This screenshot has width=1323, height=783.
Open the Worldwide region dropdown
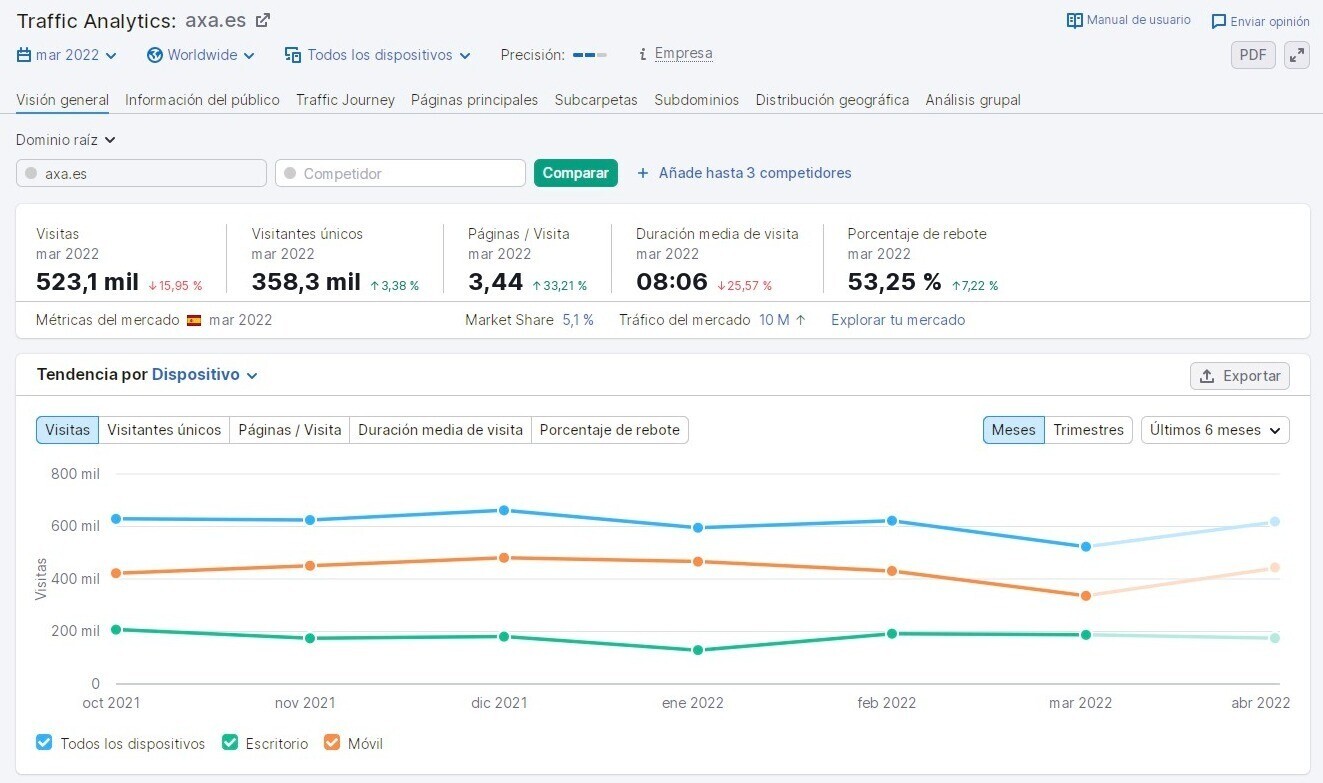click(x=201, y=55)
